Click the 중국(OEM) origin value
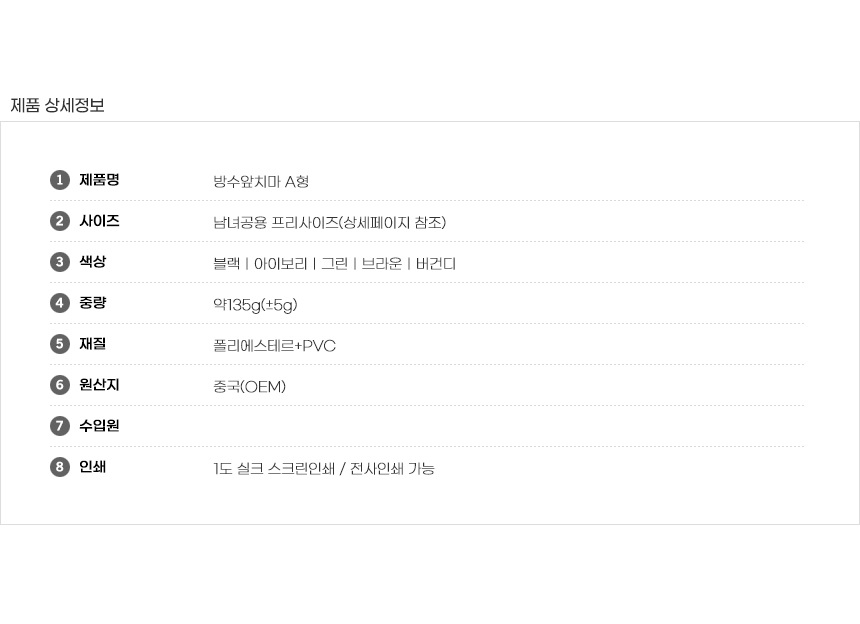The image size is (860, 624). (x=249, y=387)
